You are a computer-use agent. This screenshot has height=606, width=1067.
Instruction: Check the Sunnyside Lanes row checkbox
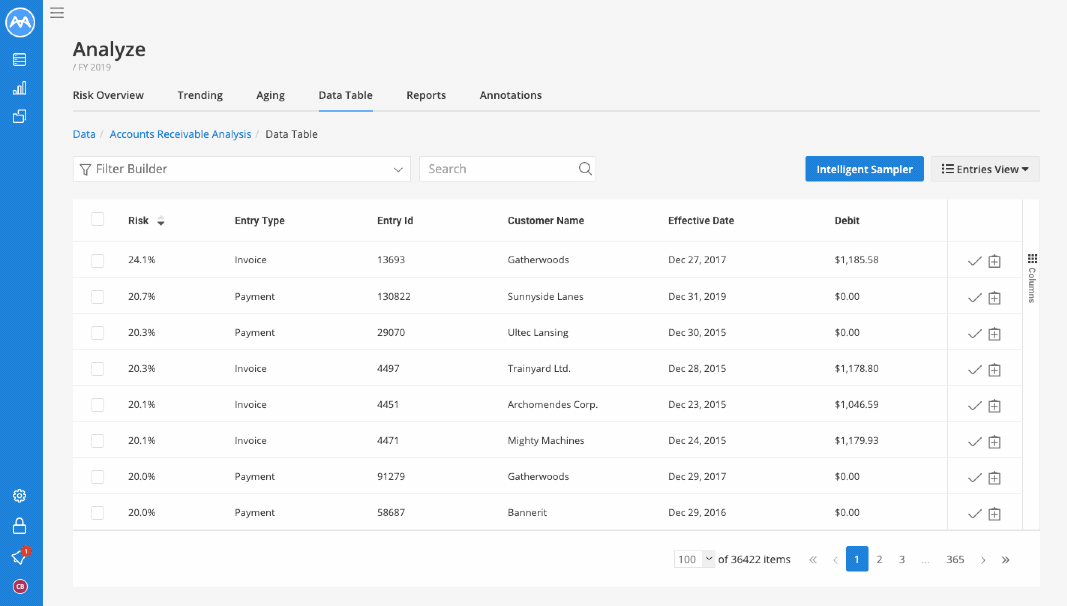click(x=97, y=297)
